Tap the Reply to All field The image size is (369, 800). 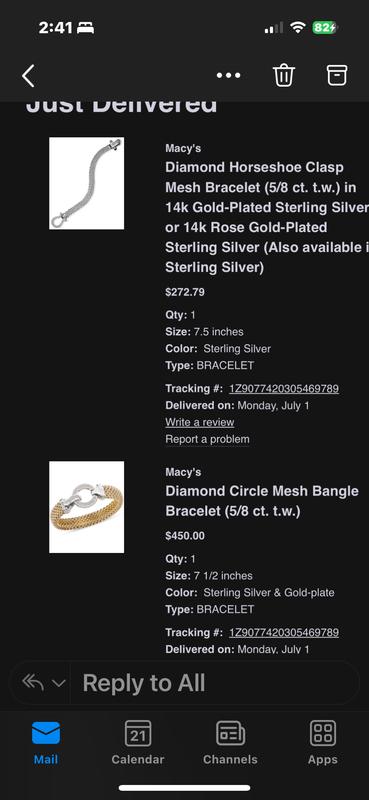[213, 683]
